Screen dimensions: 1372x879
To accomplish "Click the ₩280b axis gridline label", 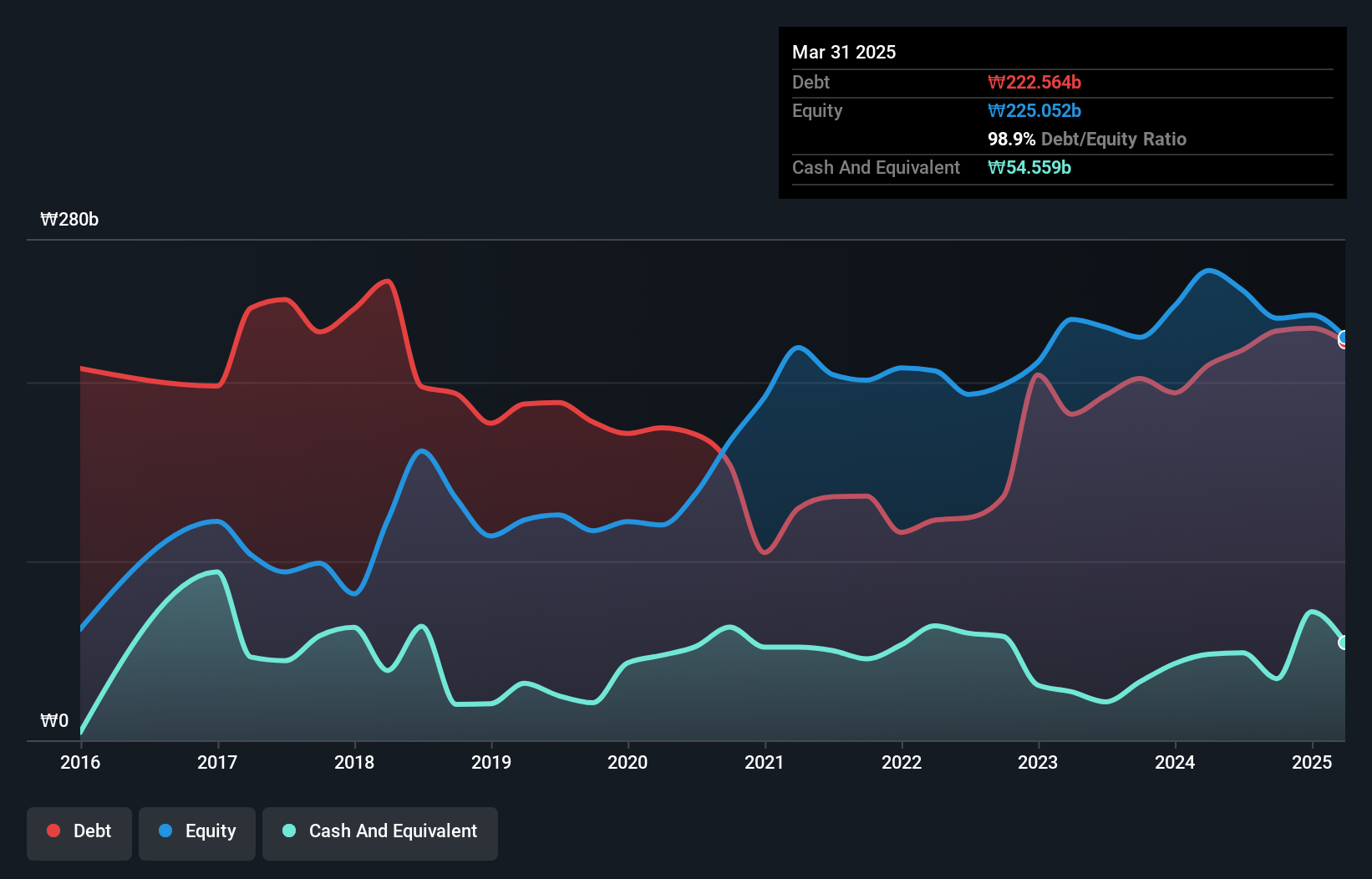I will coord(70,220).
